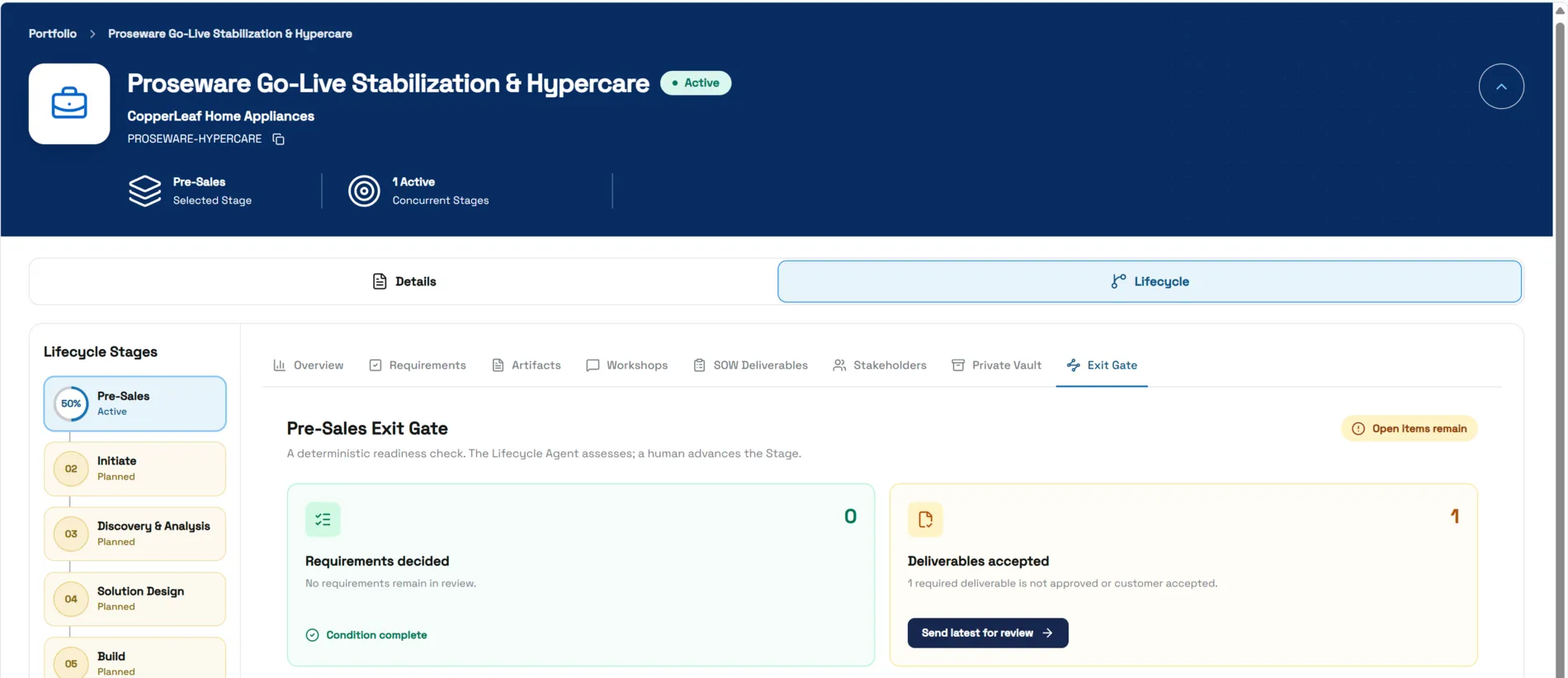Click the breadcrumb chevron separator
The height and width of the screenshot is (678, 1568).
coord(92,34)
